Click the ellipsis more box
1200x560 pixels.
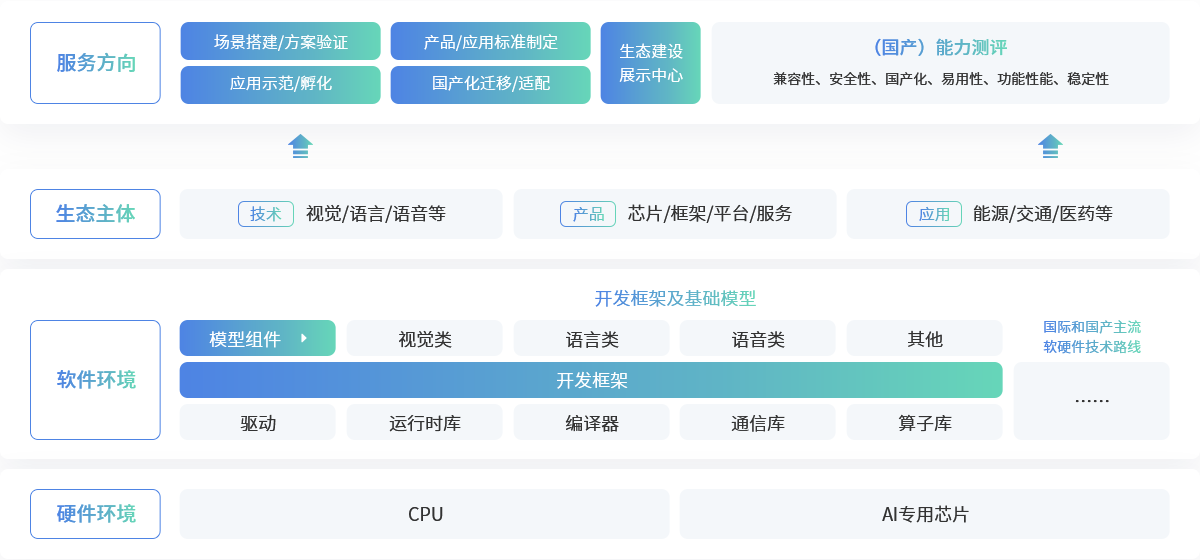coord(1092,400)
